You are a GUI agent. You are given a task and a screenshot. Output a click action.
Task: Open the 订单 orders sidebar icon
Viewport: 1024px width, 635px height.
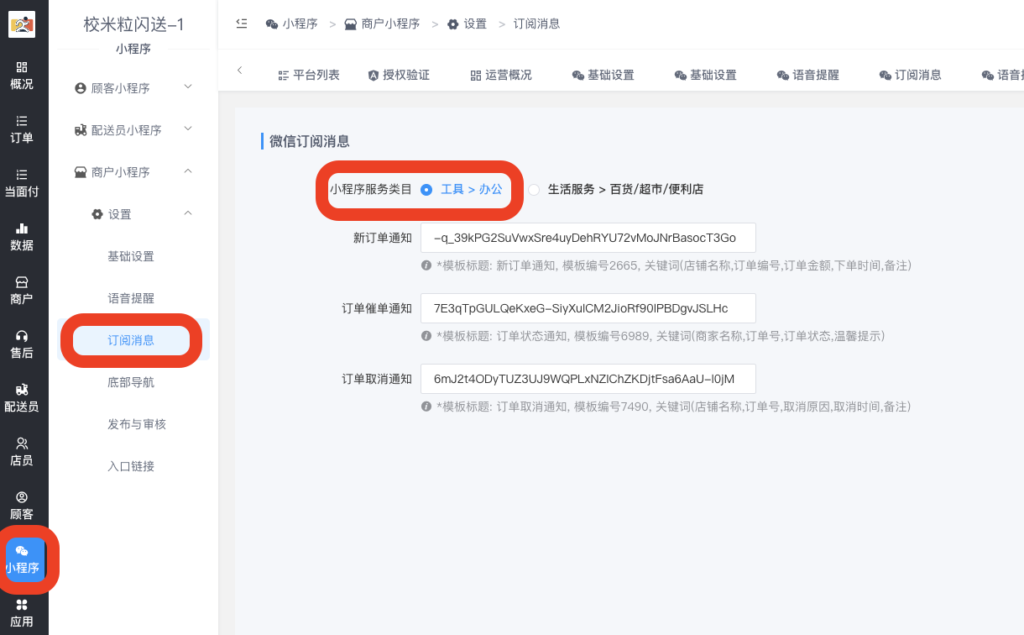[x=21, y=128]
